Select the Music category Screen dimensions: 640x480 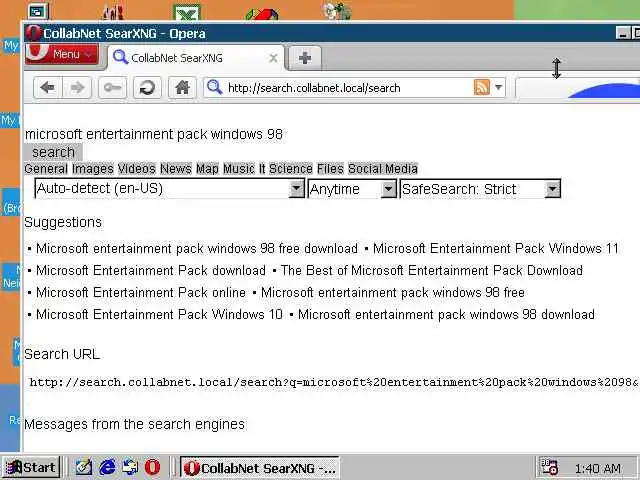[x=239, y=169]
